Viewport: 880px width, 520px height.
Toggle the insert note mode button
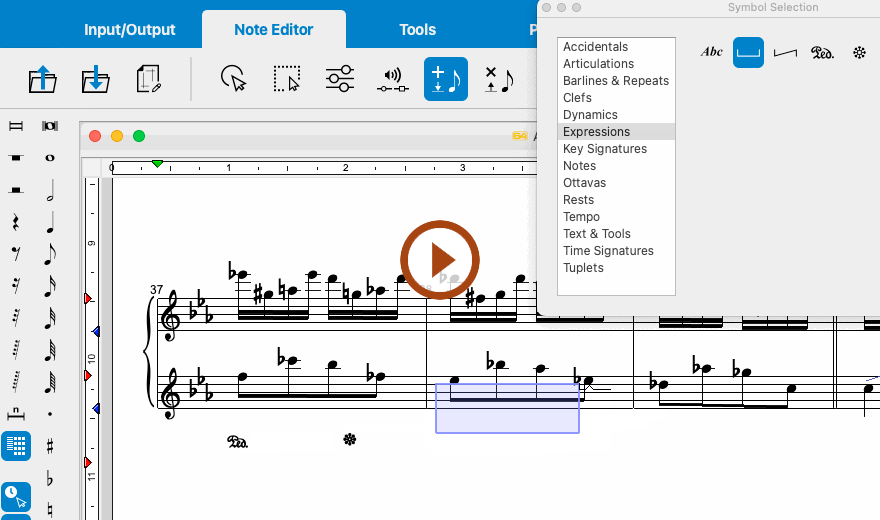(x=446, y=79)
